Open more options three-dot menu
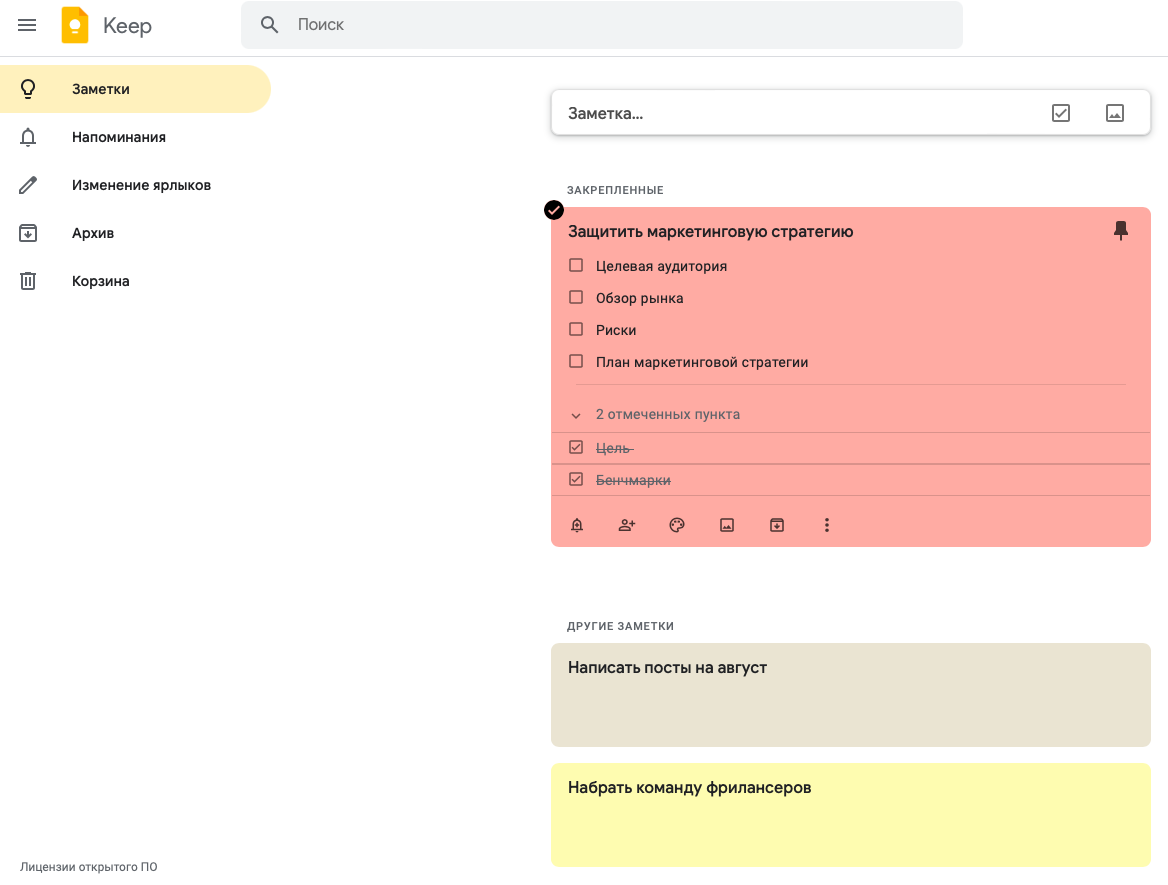The height and width of the screenshot is (885, 1168). (827, 525)
